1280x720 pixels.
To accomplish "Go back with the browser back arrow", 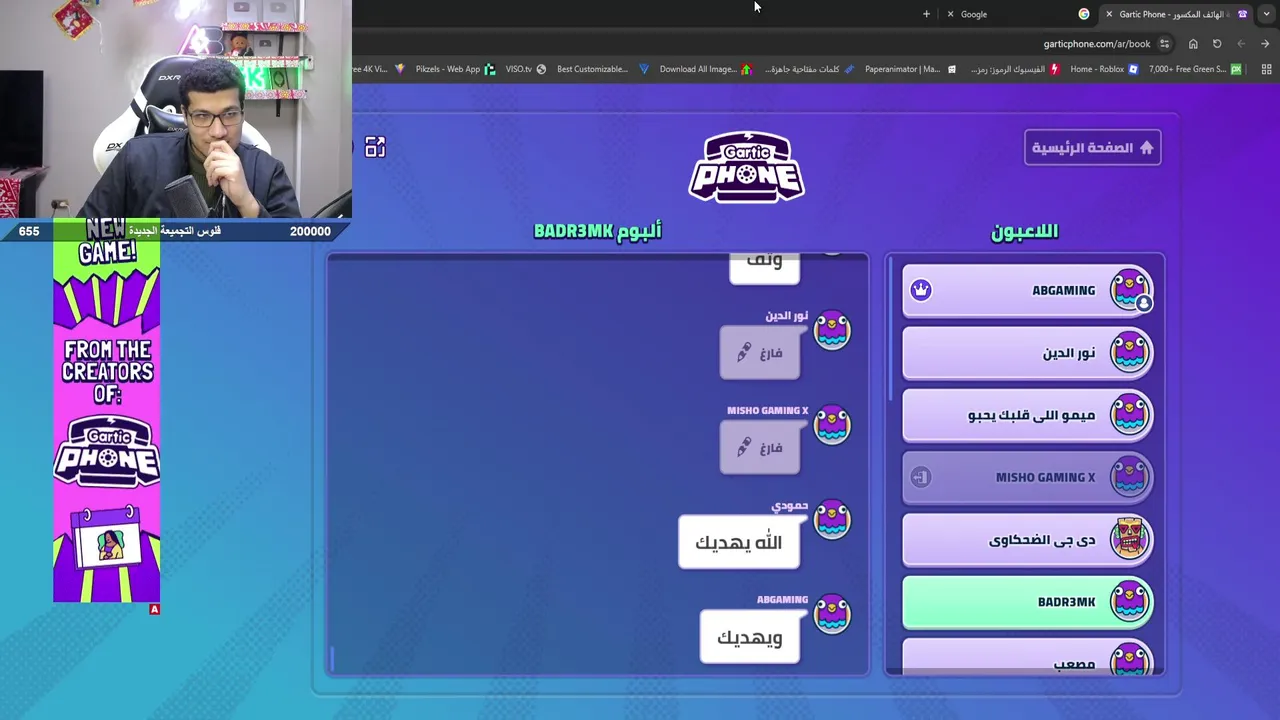I will coord(1265,44).
